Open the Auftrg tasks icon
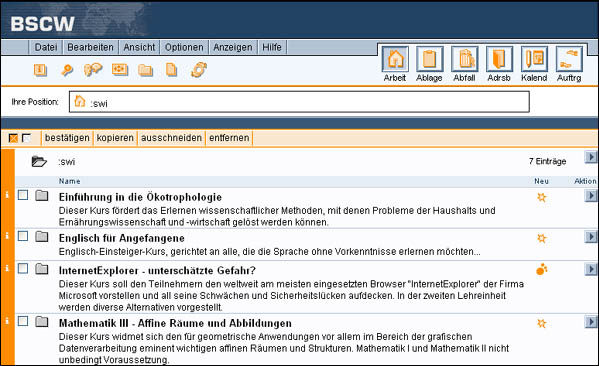 569,59
